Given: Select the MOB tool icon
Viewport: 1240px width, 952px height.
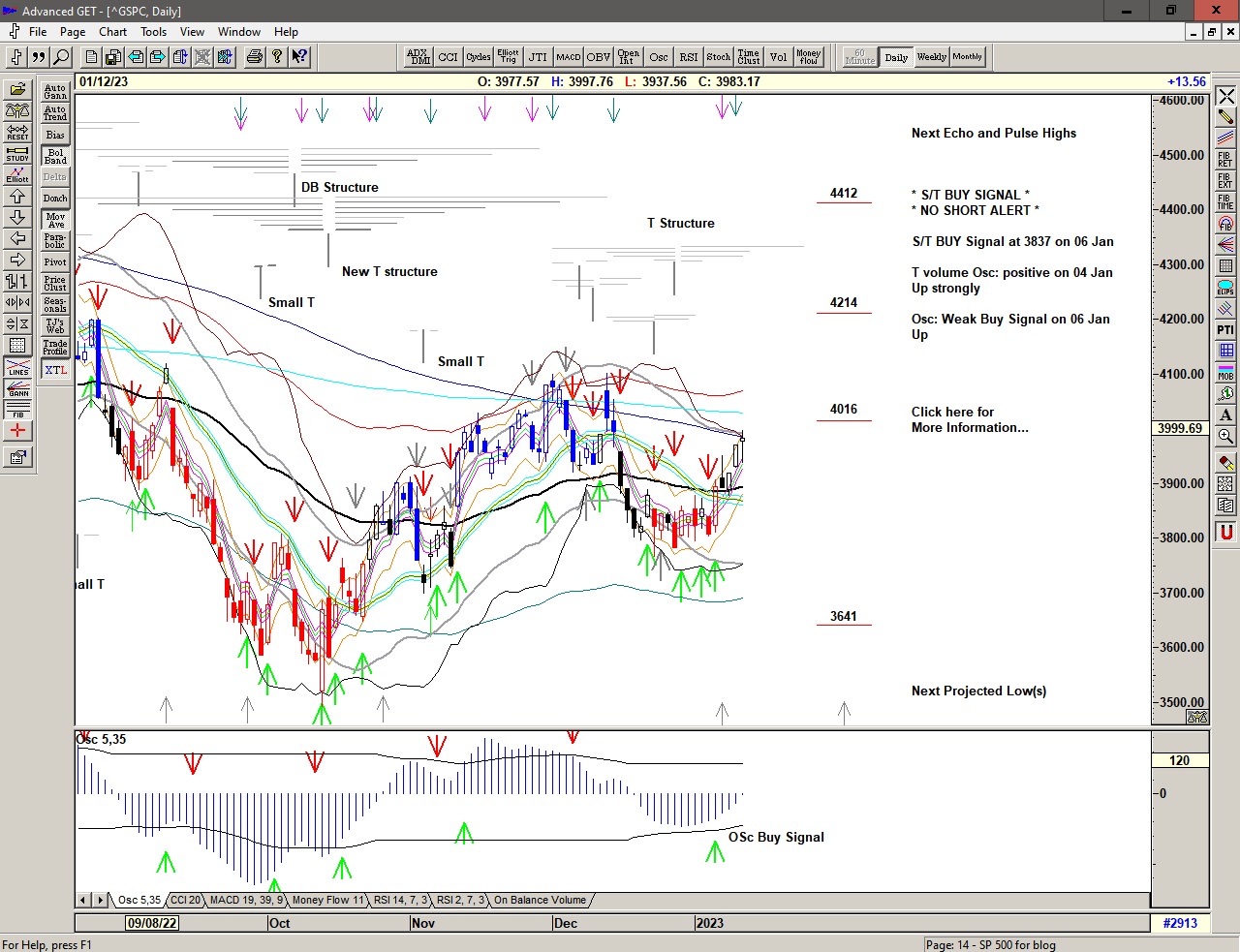Looking at the screenshot, I should tap(1225, 373).
